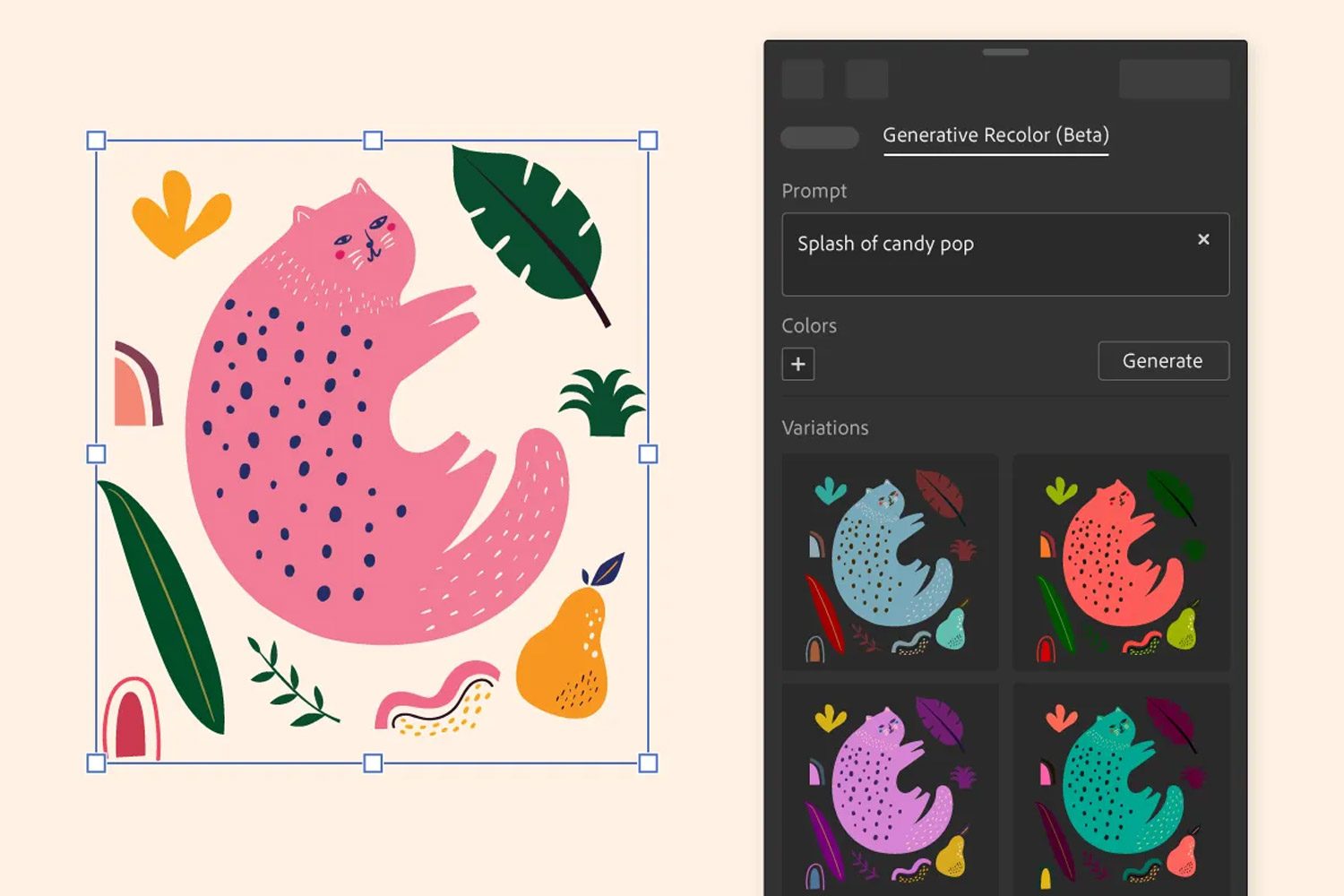Viewport: 1344px width, 896px height.
Task: Click the Generate button
Action: coord(1163,361)
